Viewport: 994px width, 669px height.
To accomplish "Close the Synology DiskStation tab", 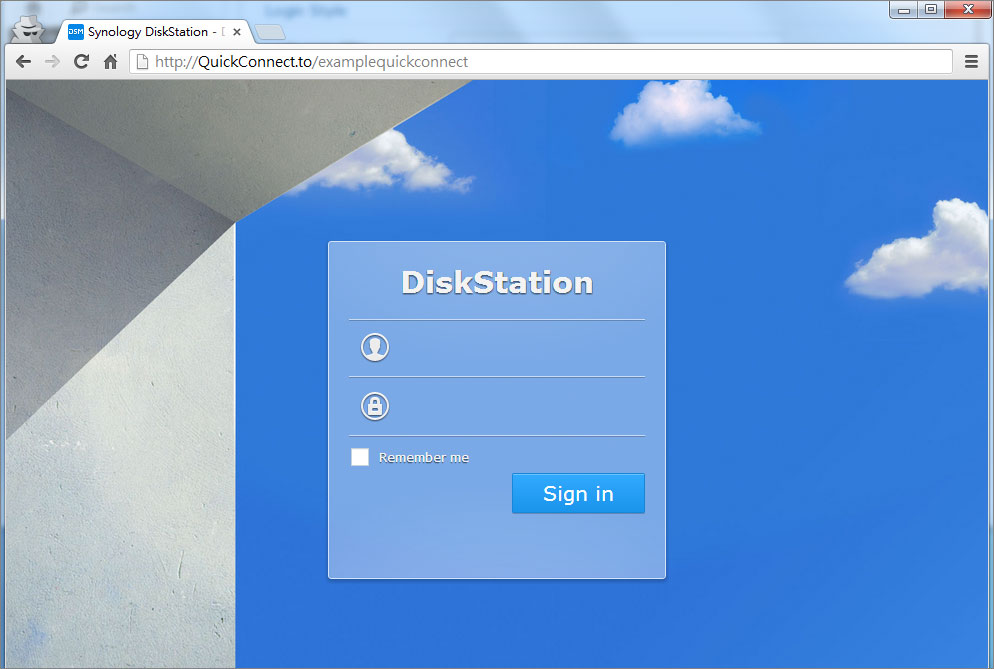I will 236,32.
